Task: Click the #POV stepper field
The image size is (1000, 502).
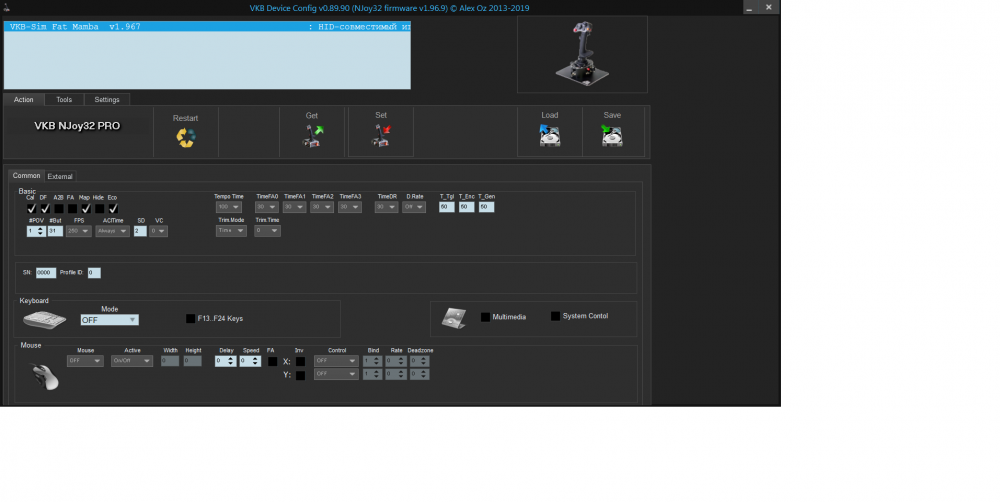Action: point(36,231)
